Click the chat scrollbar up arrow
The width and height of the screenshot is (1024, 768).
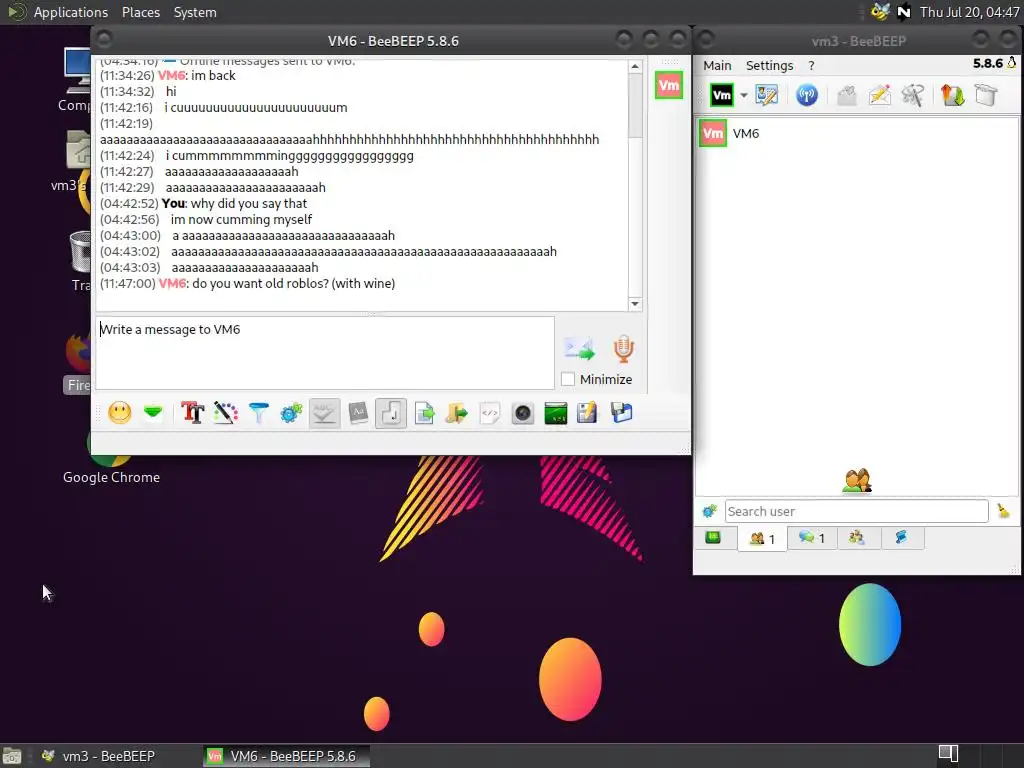click(x=635, y=67)
